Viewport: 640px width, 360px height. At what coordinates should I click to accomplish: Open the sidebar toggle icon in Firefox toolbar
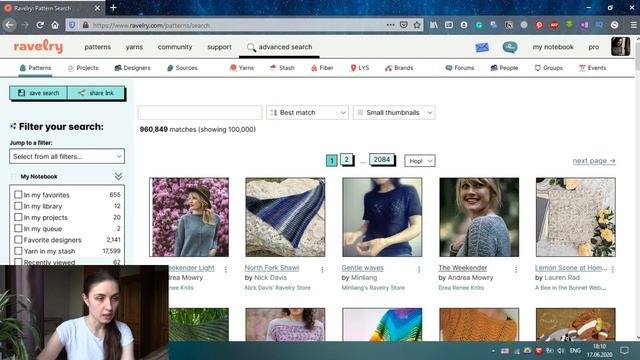tap(449, 25)
